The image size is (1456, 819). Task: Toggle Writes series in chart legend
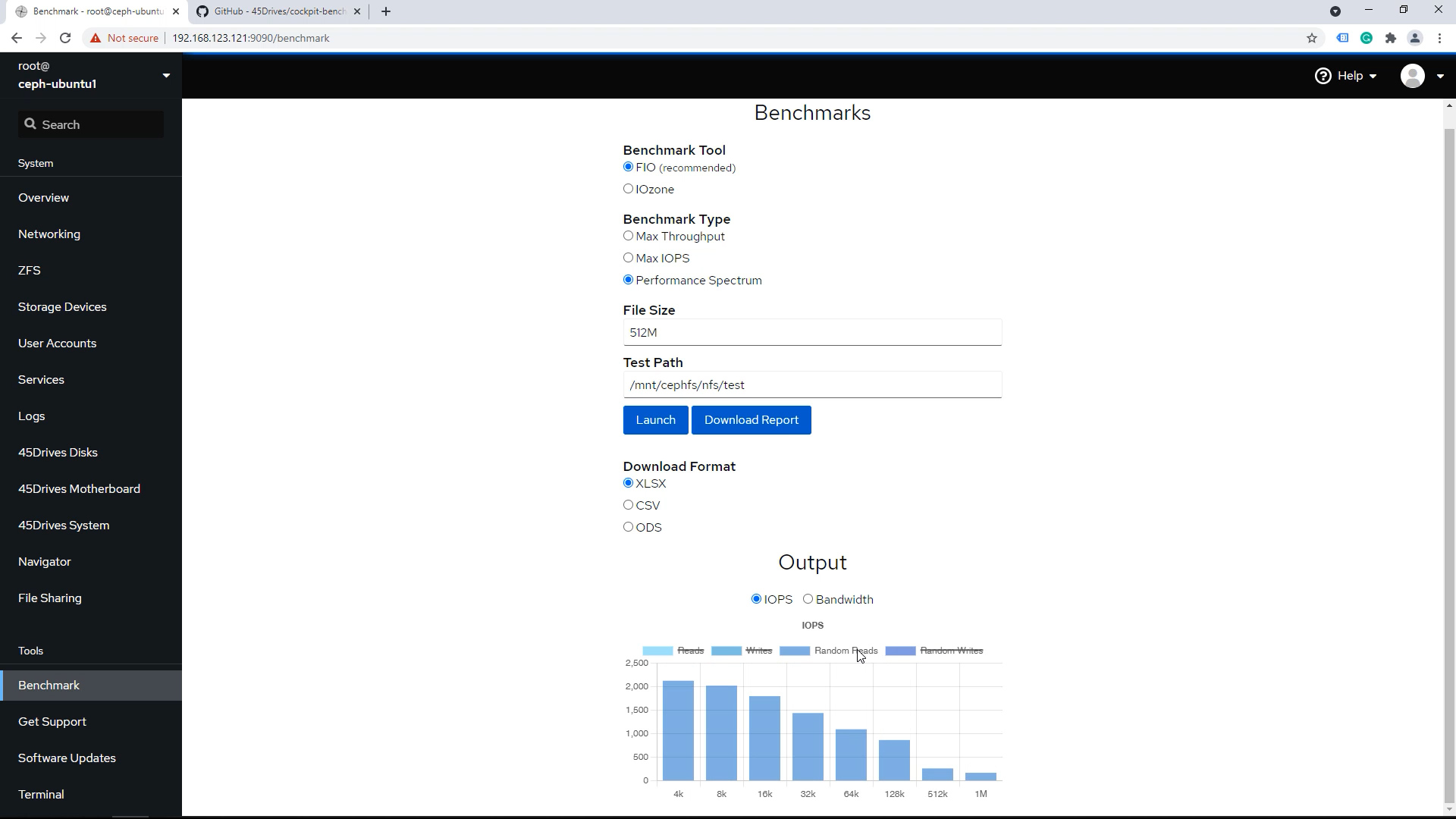pos(742,651)
